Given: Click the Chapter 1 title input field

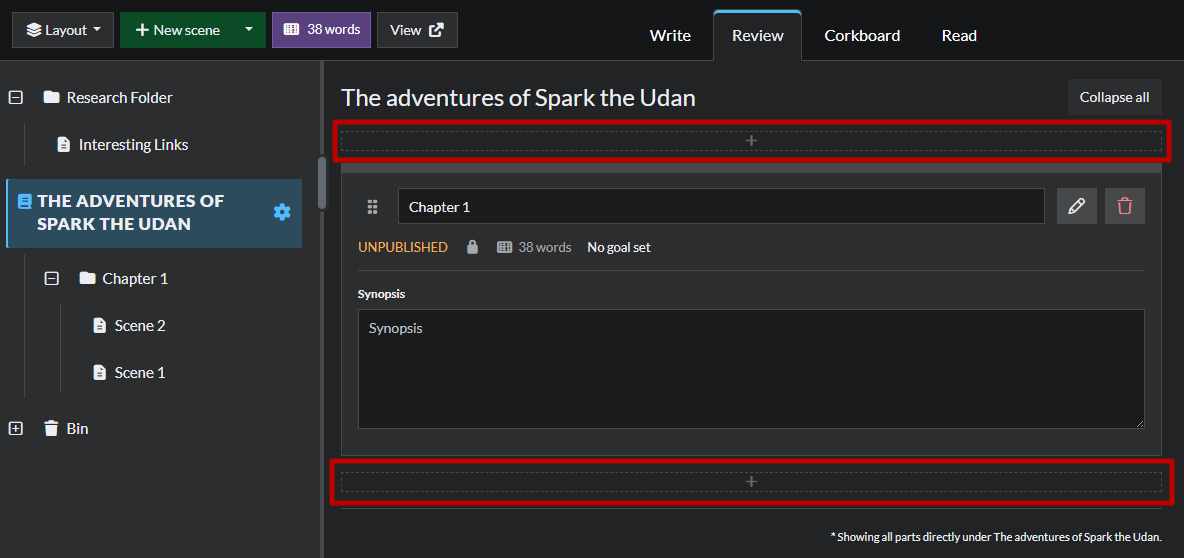Looking at the screenshot, I should (x=721, y=206).
